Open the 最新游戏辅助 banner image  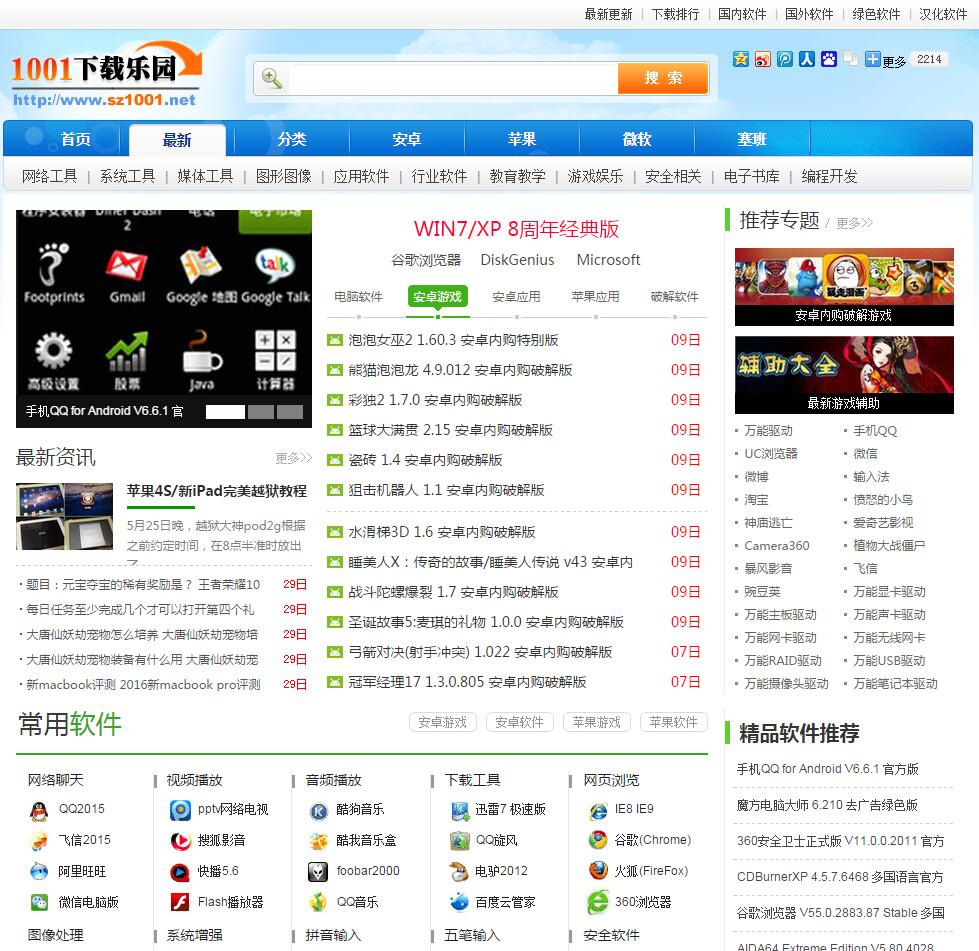click(x=844, y=375)
